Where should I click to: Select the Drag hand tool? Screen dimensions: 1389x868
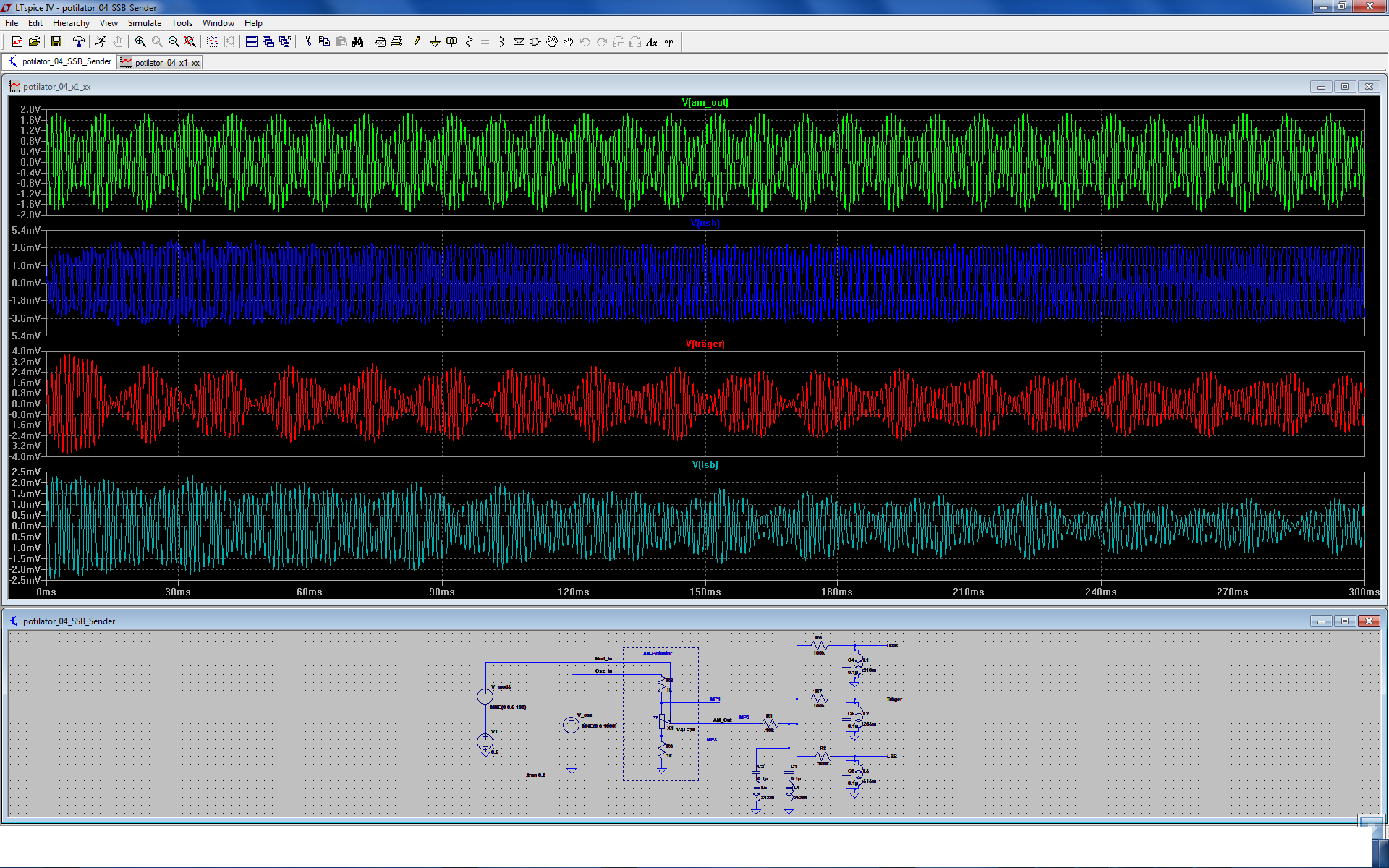click(x=569, y=42)
